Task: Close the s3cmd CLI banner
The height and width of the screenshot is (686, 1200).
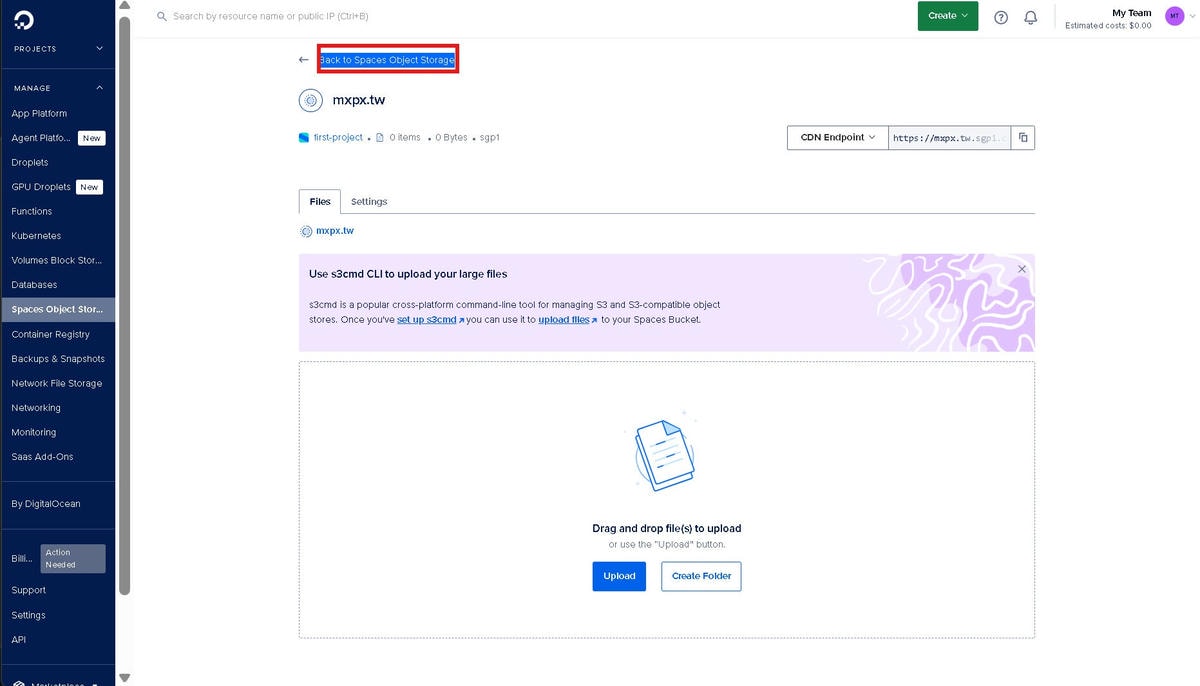Action: [1021, 269]
